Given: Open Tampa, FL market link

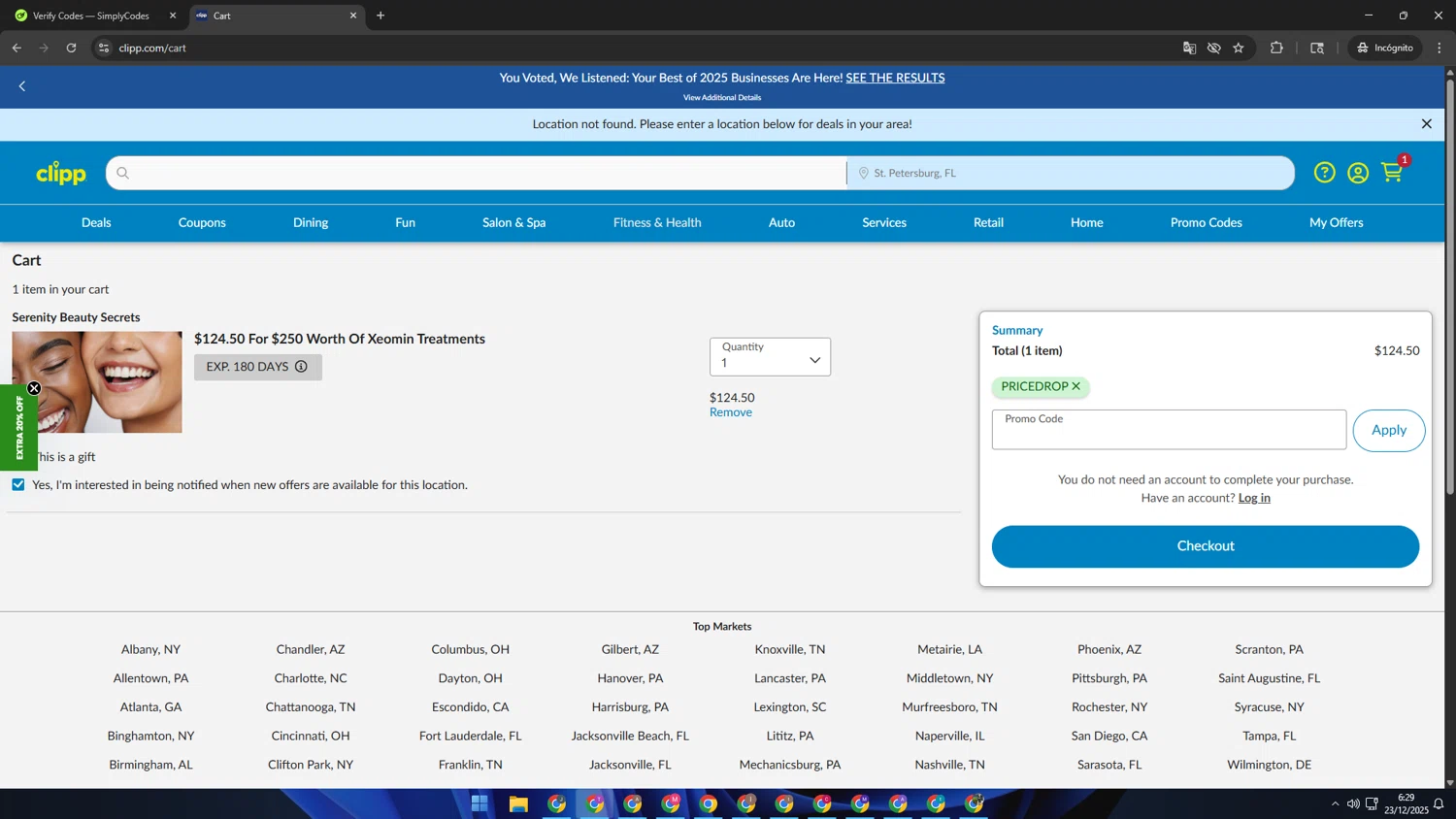Looking at the screenshot, I should point(1270,736).
